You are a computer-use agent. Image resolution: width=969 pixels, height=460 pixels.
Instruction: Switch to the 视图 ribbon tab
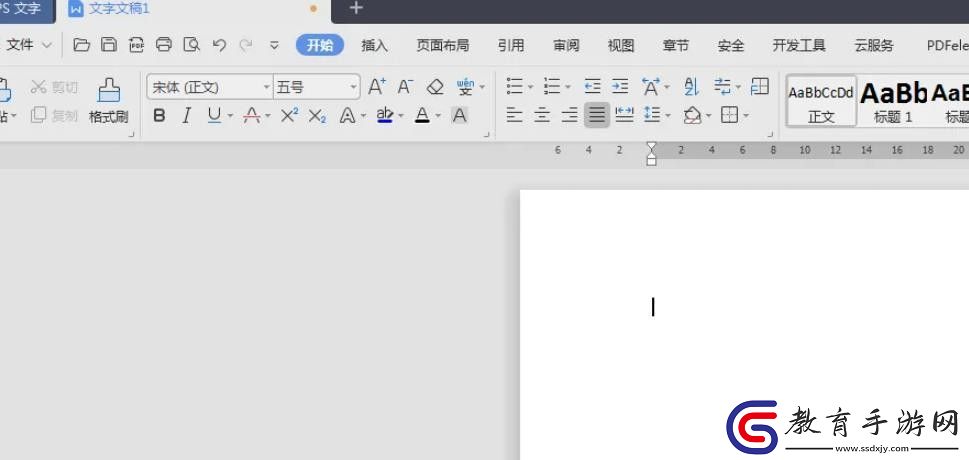(621, 45)
